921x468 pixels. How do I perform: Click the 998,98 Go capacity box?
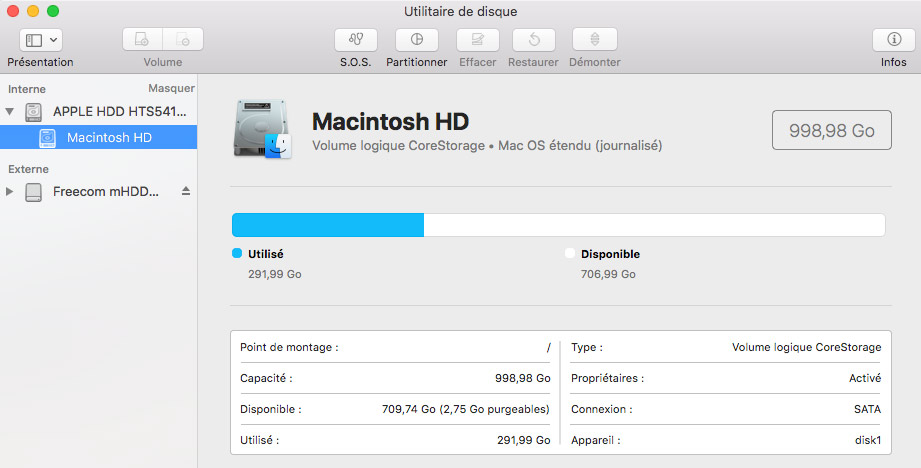[x=832, y=130]
